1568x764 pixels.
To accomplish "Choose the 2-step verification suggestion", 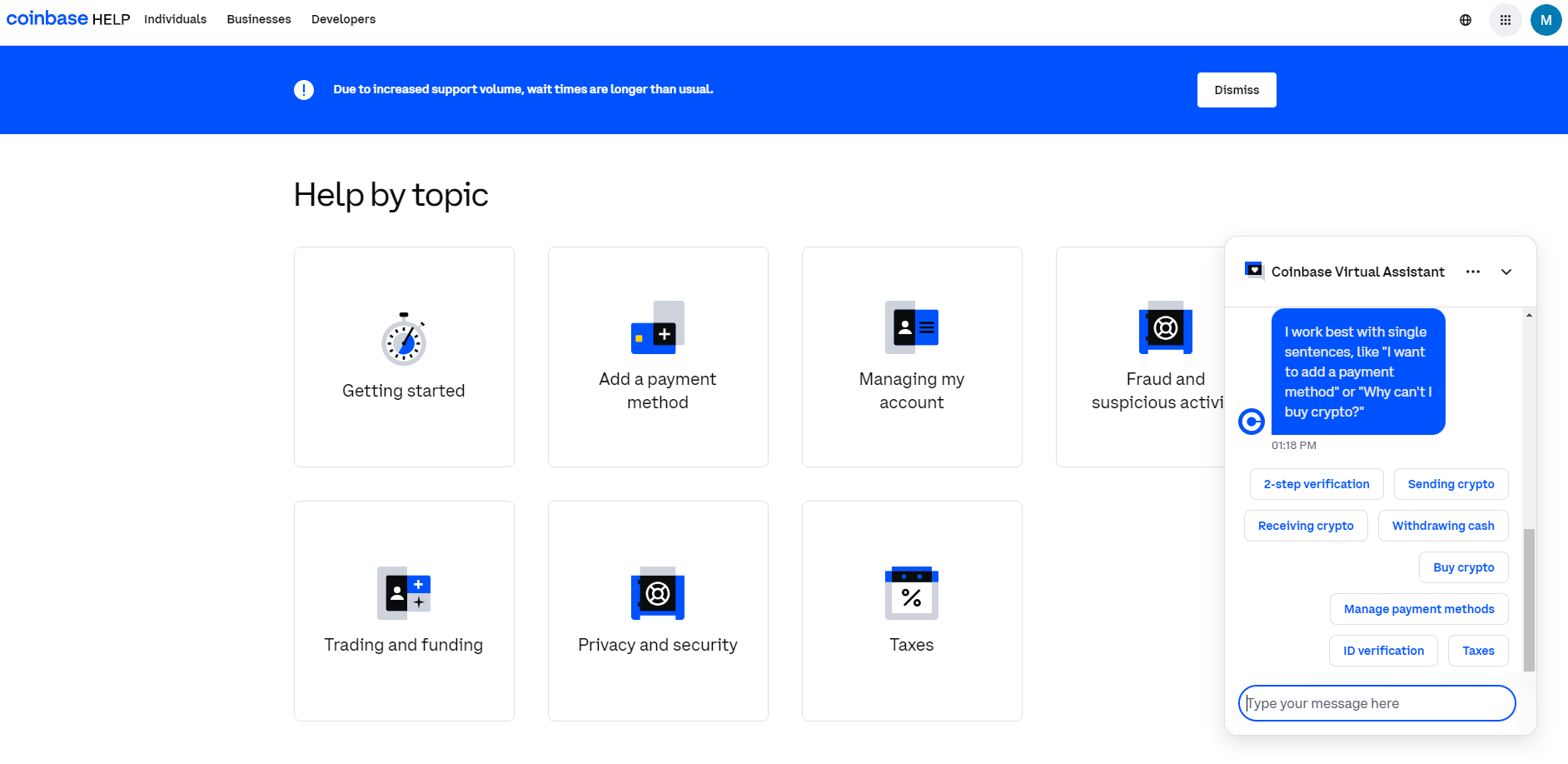I will [x=1316, y=484].
